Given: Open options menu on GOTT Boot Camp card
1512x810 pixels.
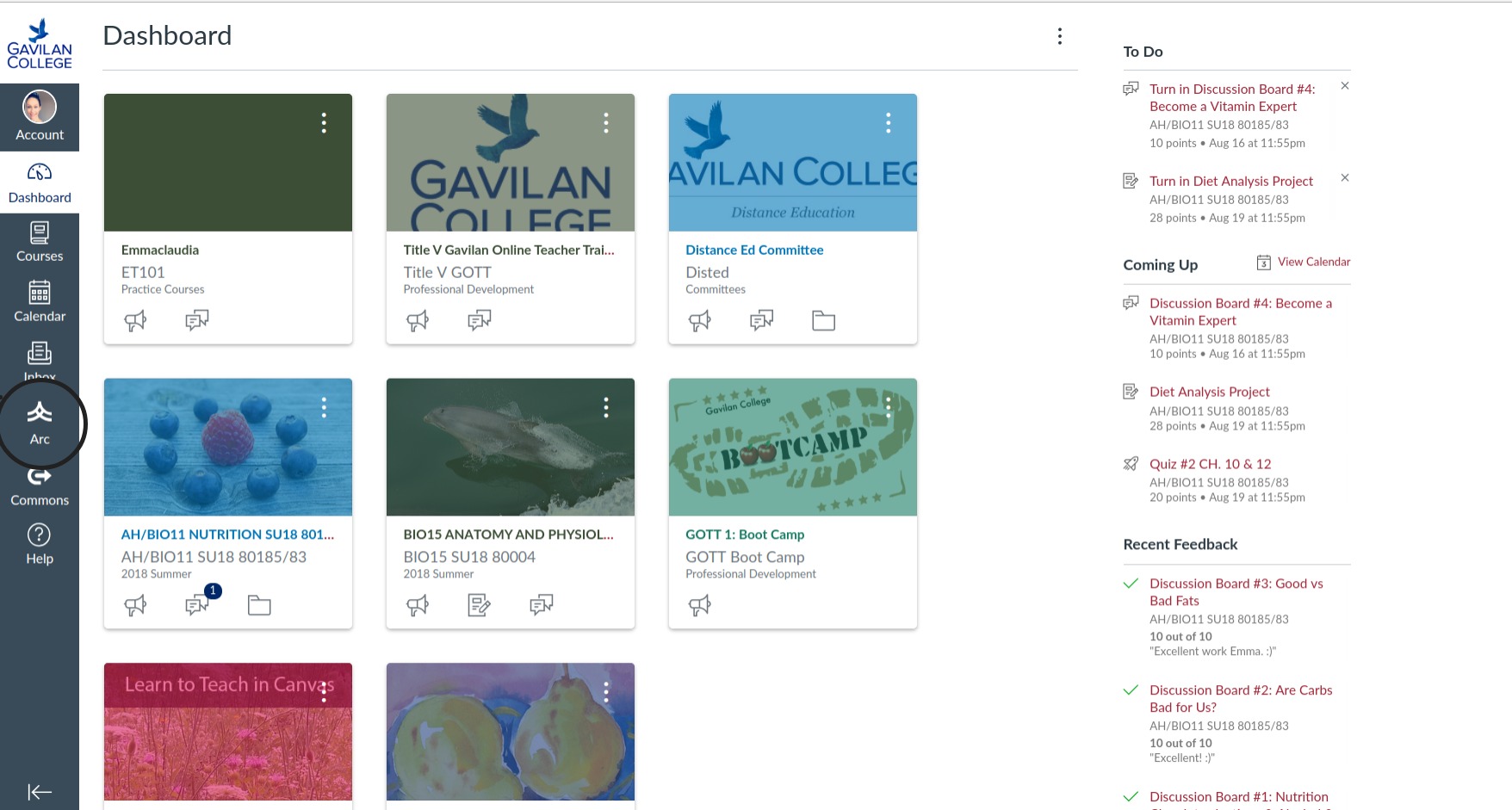Looking at the screenshot, I should click(x=888, y=407).
